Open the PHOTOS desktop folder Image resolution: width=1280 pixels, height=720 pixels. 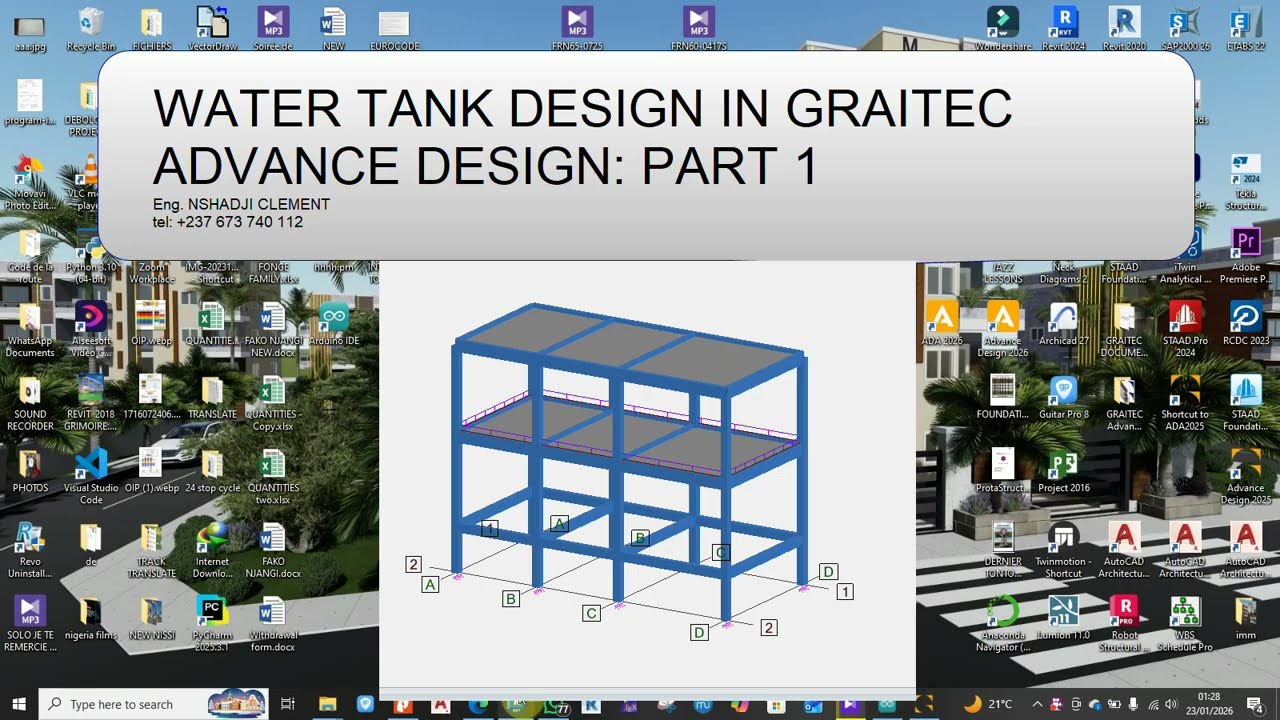pyautogui.click(x=30, y=470)
